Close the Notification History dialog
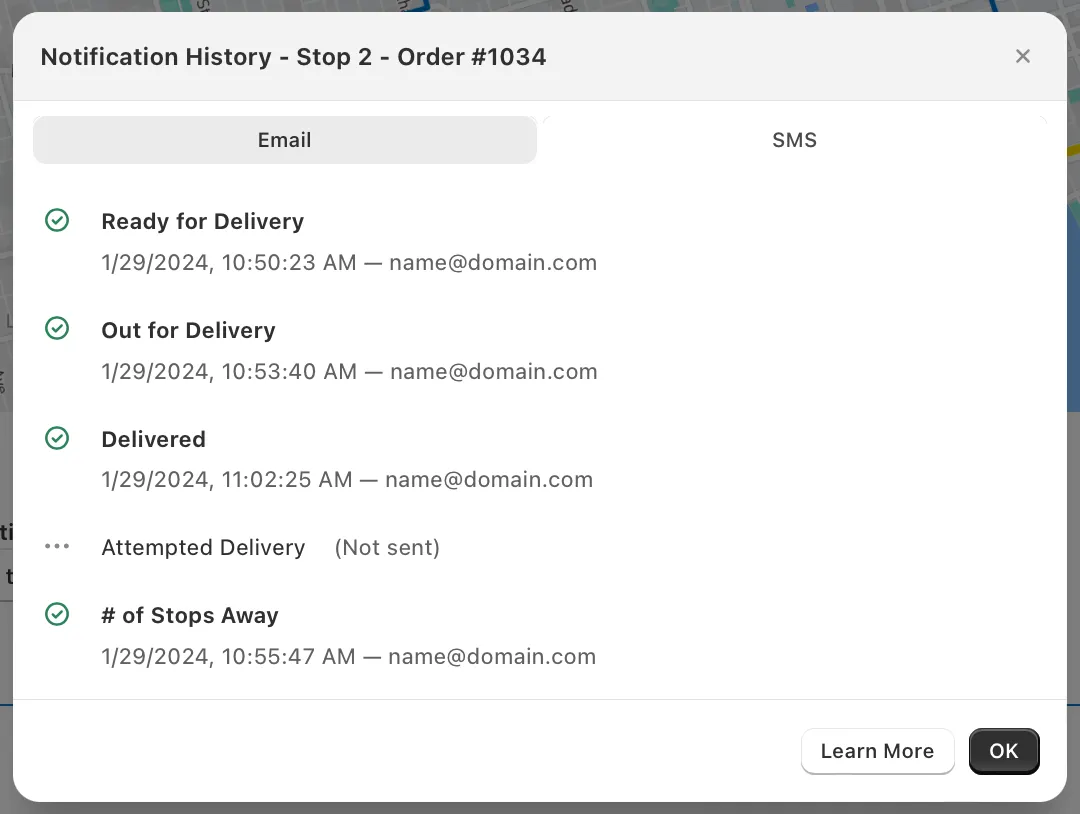This screenshot has height=814, width=1080. coord(1023,56)
